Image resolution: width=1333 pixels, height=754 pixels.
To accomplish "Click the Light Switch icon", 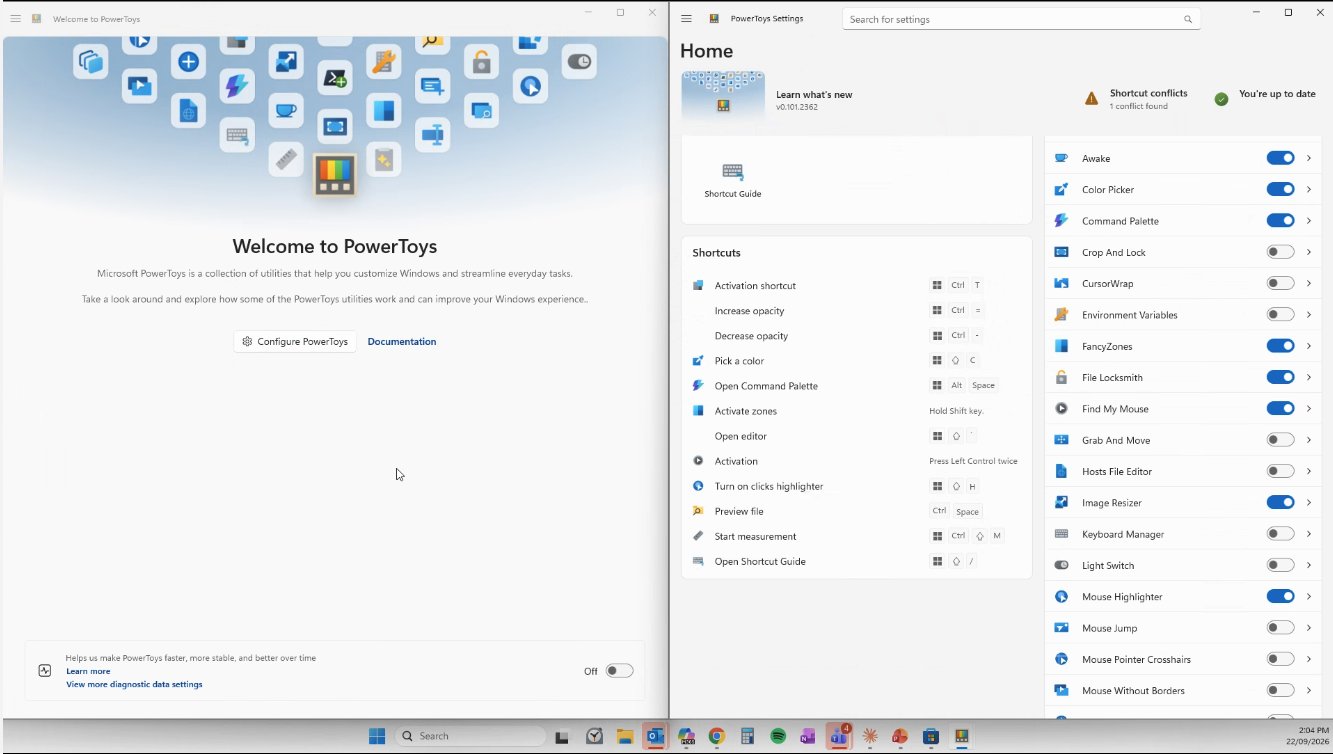I will click(x=1061, y=566).
